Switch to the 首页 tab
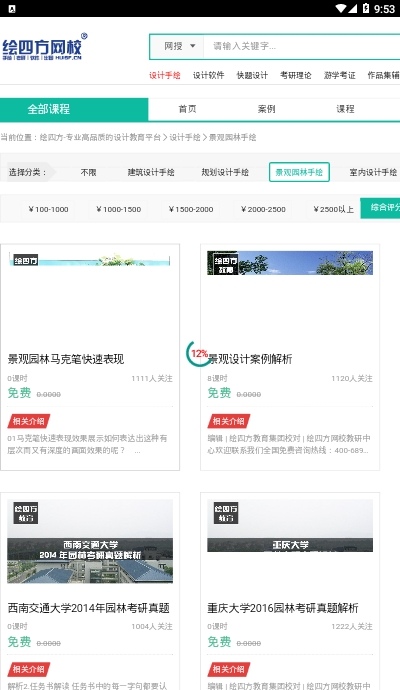This screenshot has height=690, width=400. pos(187,109)
